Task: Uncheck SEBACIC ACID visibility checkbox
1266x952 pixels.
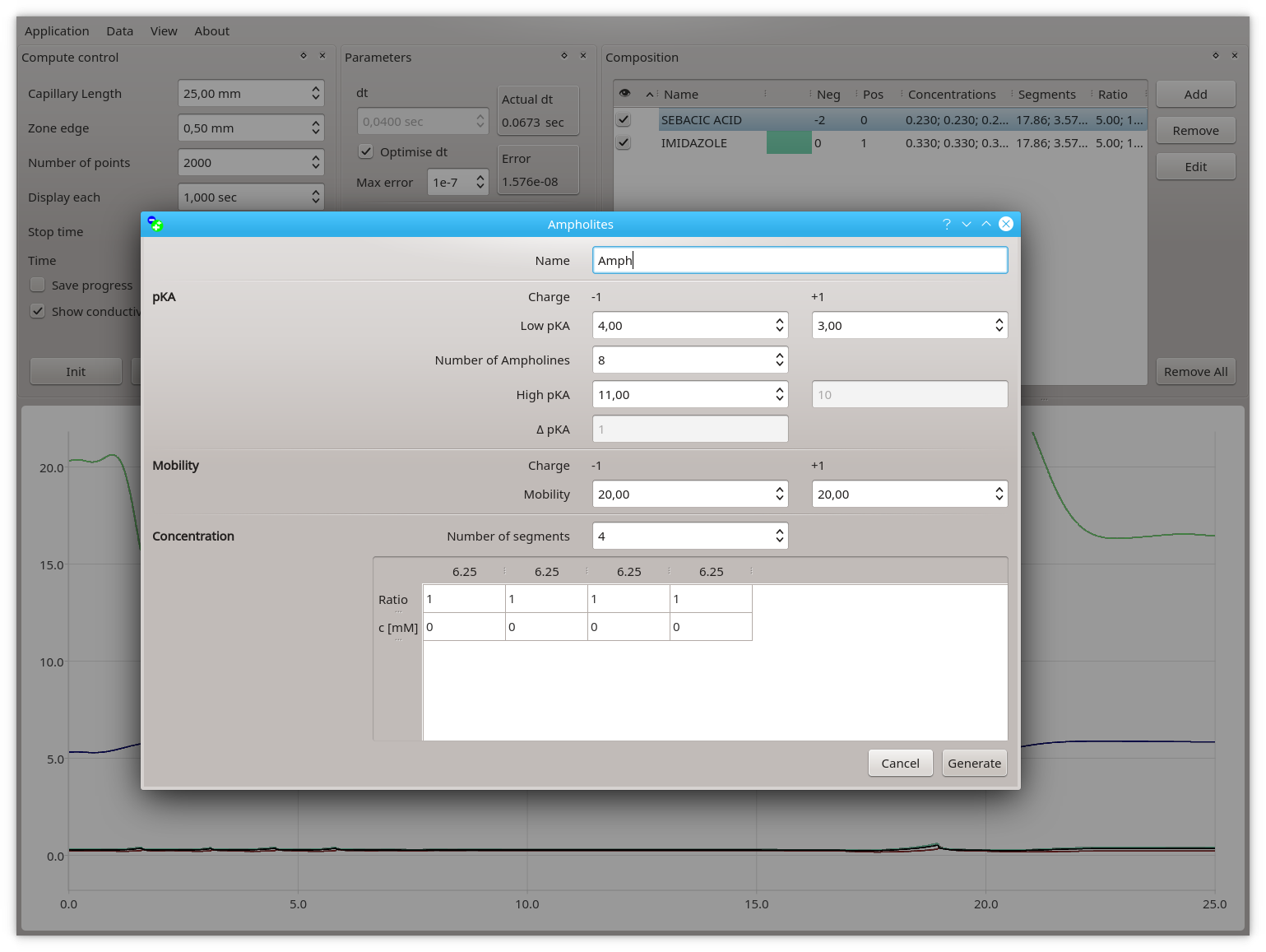Action: click(x=624, y=119)
